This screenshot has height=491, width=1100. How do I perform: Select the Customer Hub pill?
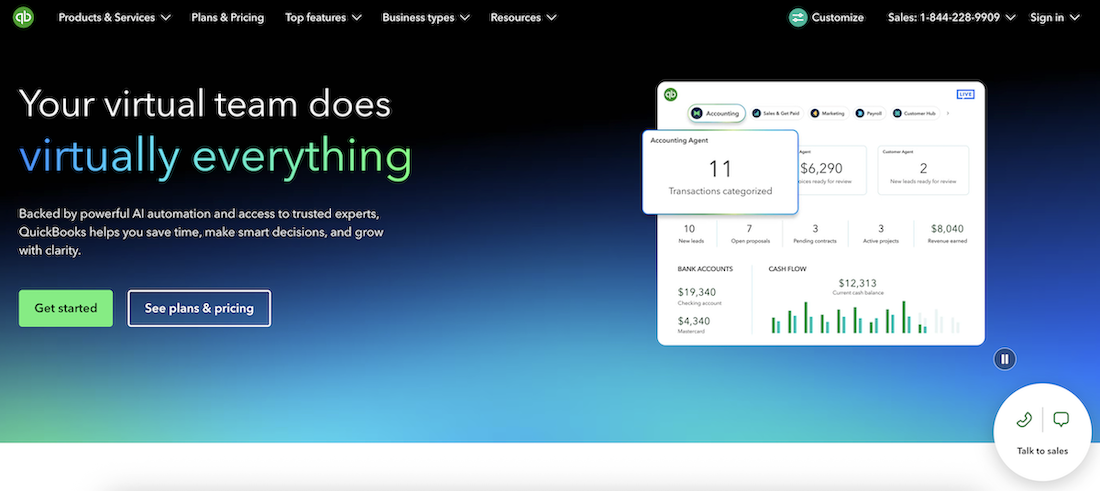coord(915,114)
